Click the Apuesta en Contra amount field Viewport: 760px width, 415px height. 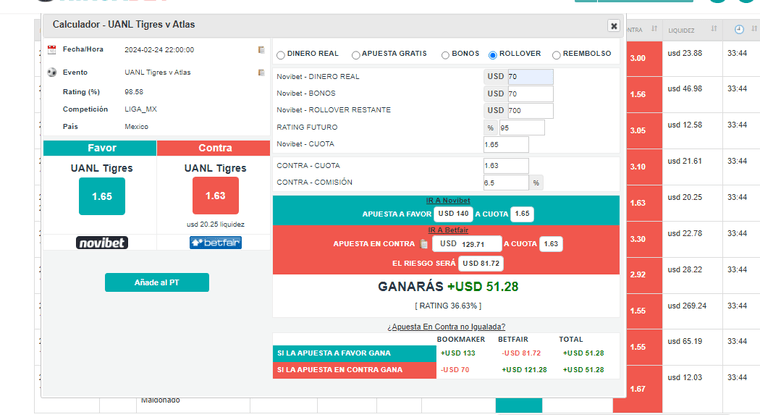pos(467,244)
